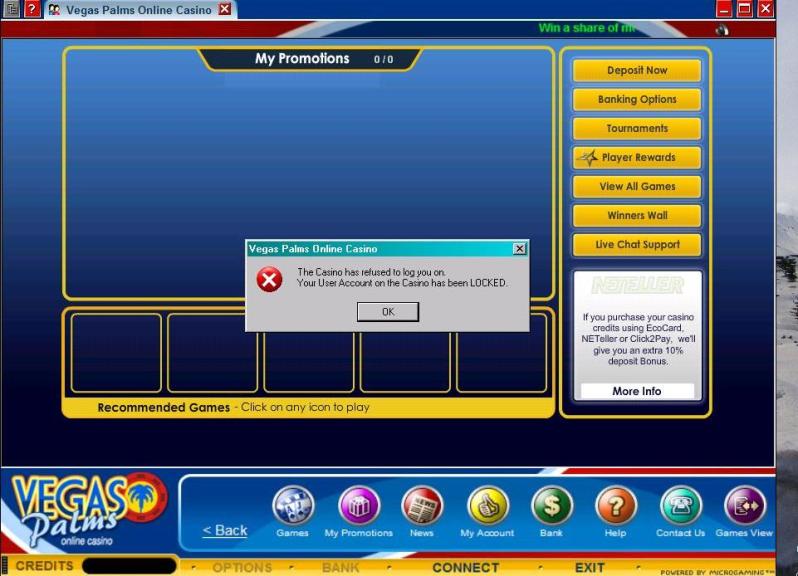Screen dimensions: 798x576
Task: Open the Bank dollar icon
Action: pos(552,505)
